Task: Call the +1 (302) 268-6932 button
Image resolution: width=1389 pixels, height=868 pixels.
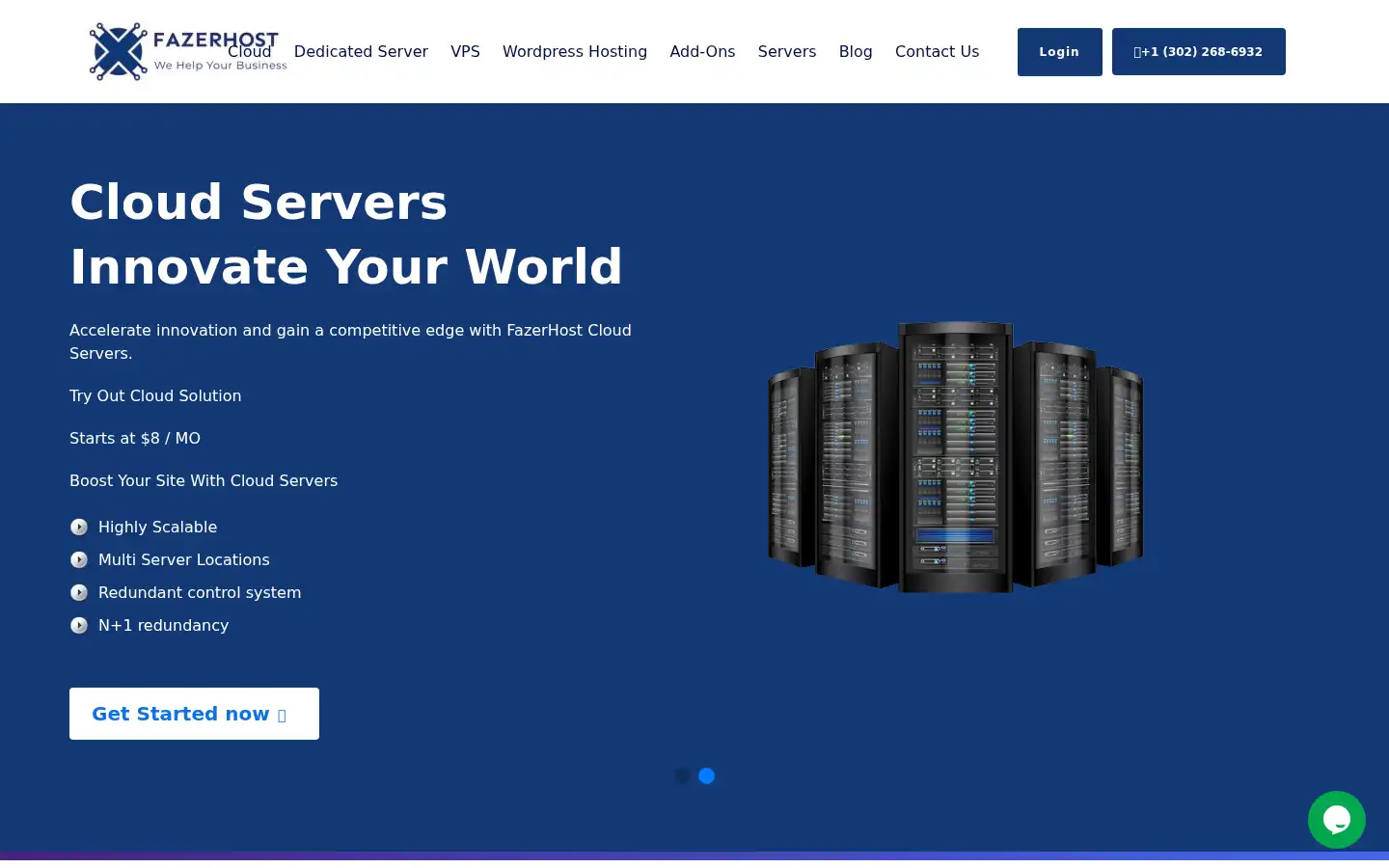Action: click(x=1198, y=52)
